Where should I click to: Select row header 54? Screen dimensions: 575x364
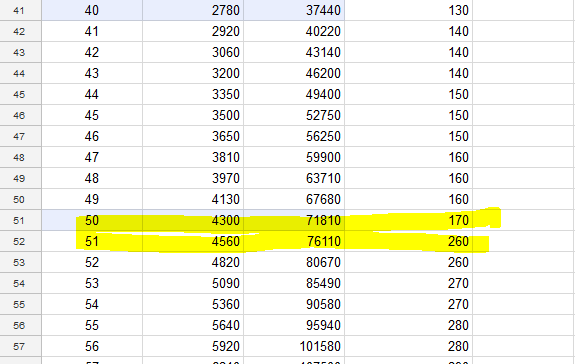click(x=21, y=283)
